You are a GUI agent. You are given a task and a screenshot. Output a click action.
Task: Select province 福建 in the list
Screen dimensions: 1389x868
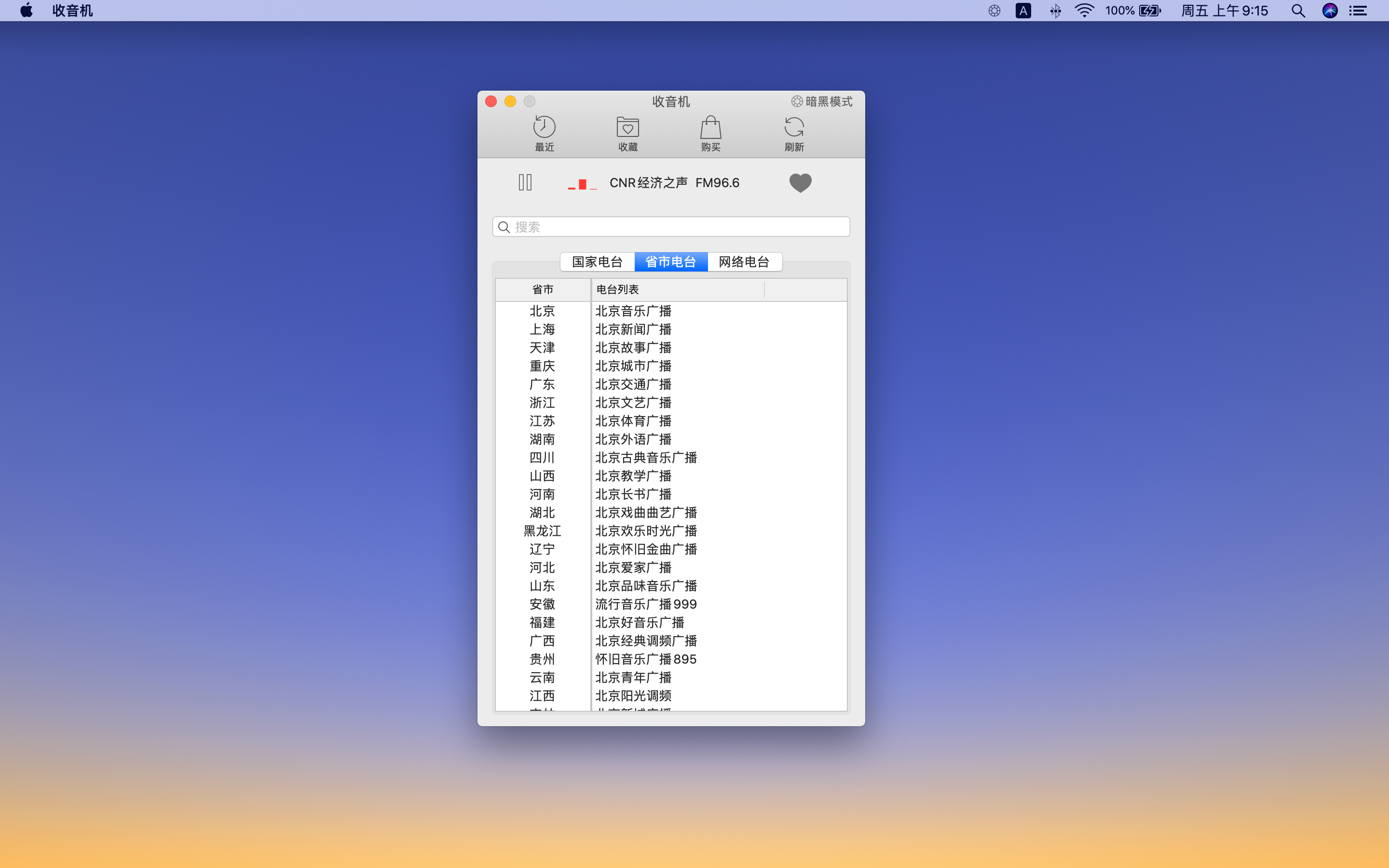(543, 623)
